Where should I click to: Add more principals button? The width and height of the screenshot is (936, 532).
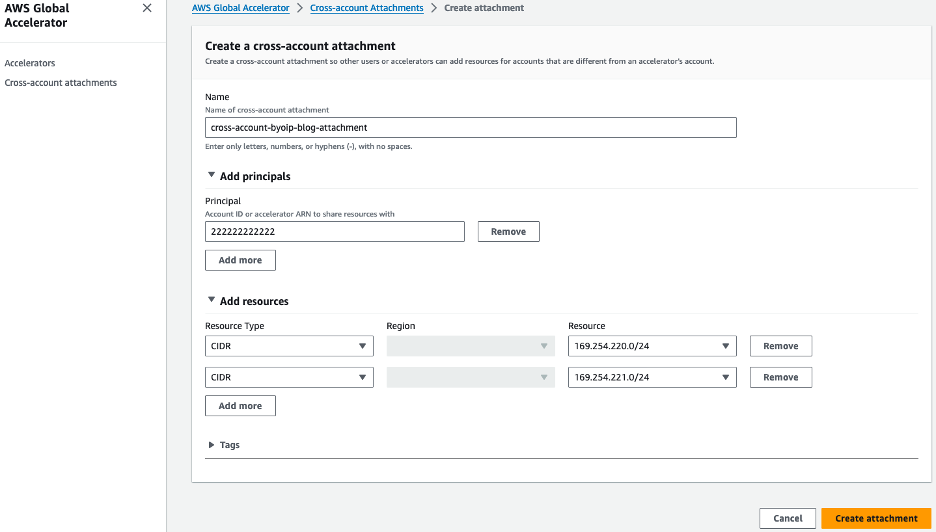click(x=240, y=260)
